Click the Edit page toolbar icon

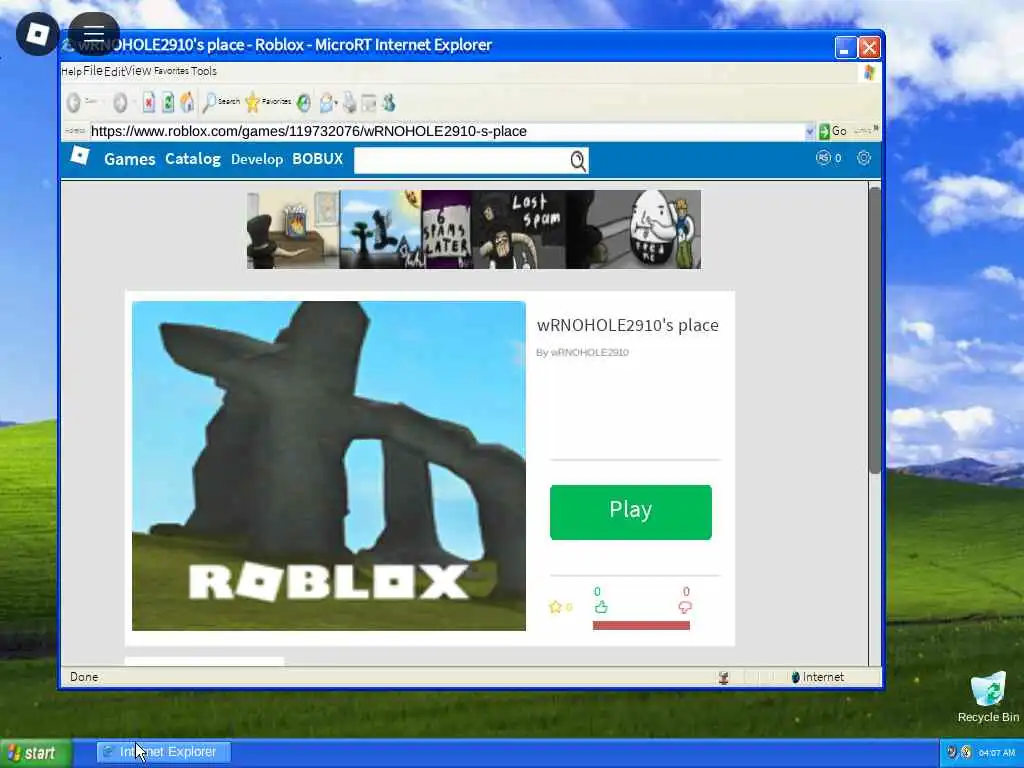click(x=369, y=103)
